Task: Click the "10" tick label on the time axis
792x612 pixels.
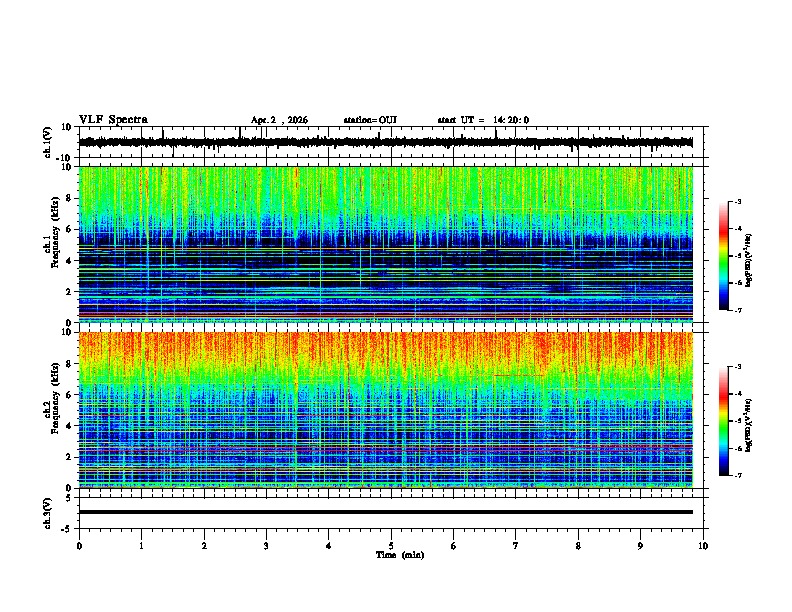Action: click(x=703, y=546)
